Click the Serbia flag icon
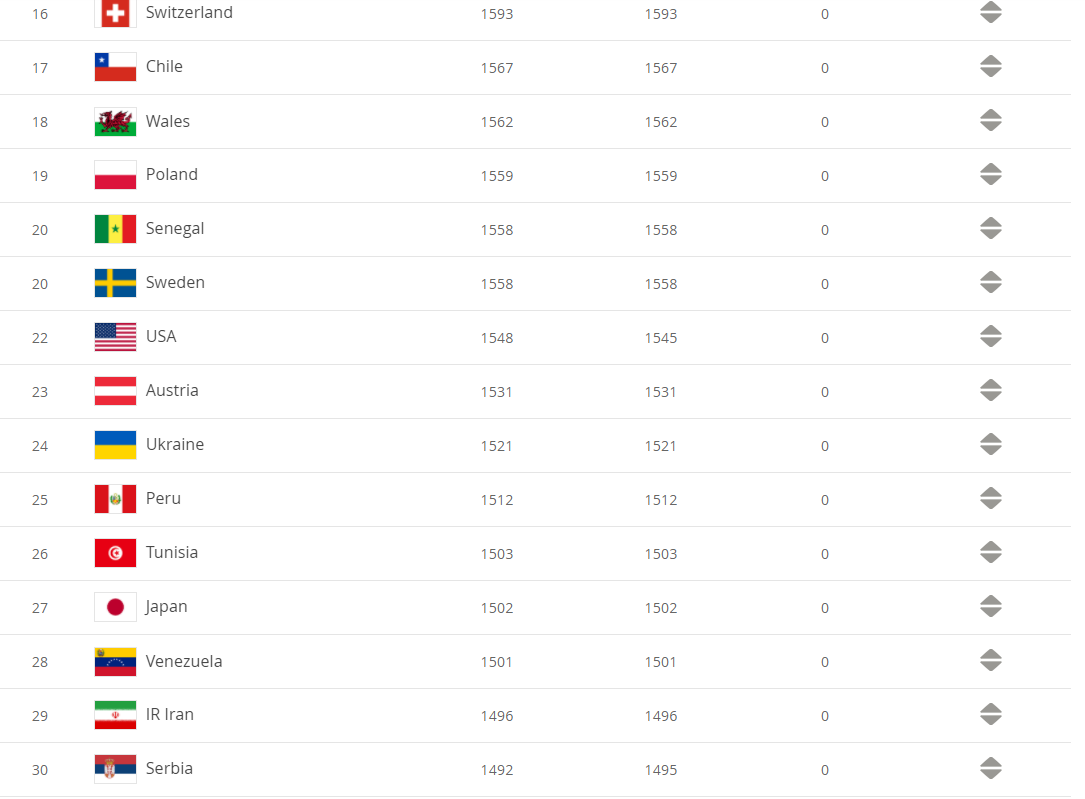Screen dimensions: 1085x799 click(114, 768)
